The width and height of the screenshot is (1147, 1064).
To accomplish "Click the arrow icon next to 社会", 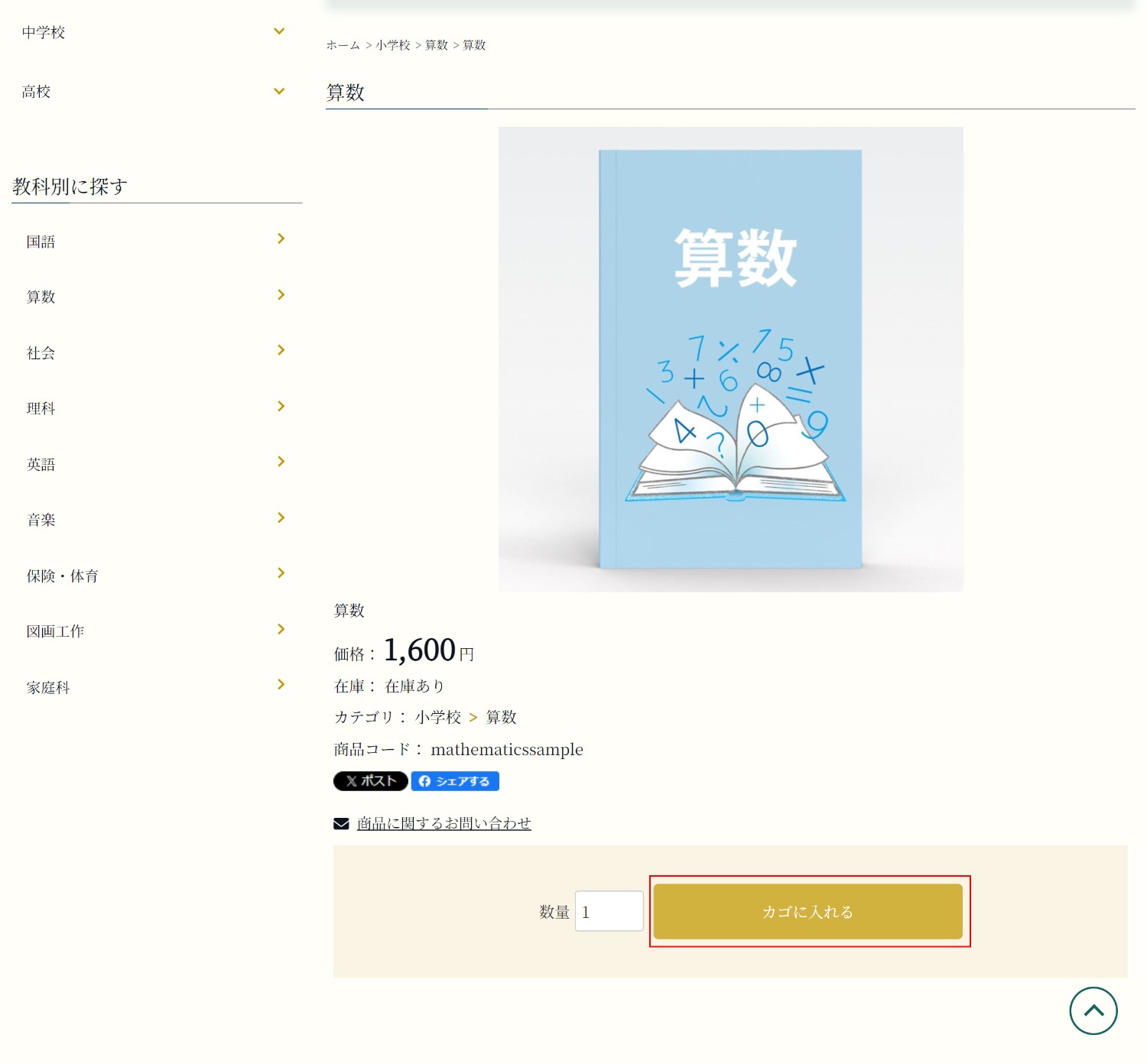I will pyautogui.click(x=281, y=350).
